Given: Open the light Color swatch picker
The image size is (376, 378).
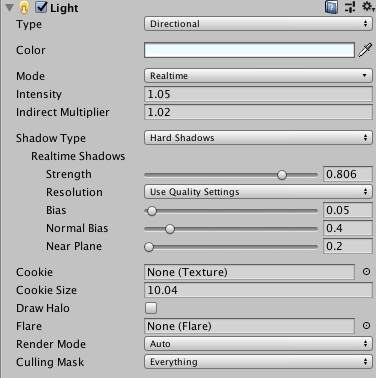Looking at the screenshot, I should coord(249,50).
